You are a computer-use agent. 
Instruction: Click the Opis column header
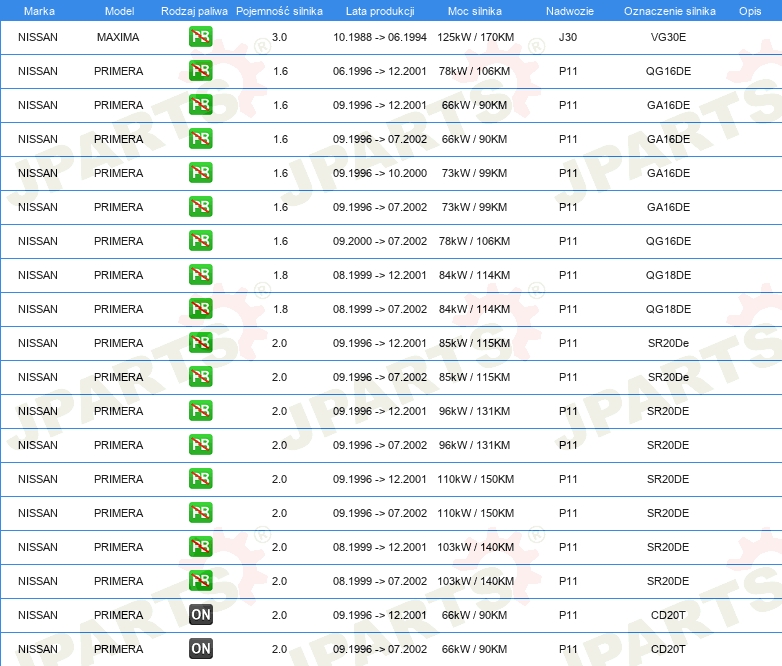[750, 11]
